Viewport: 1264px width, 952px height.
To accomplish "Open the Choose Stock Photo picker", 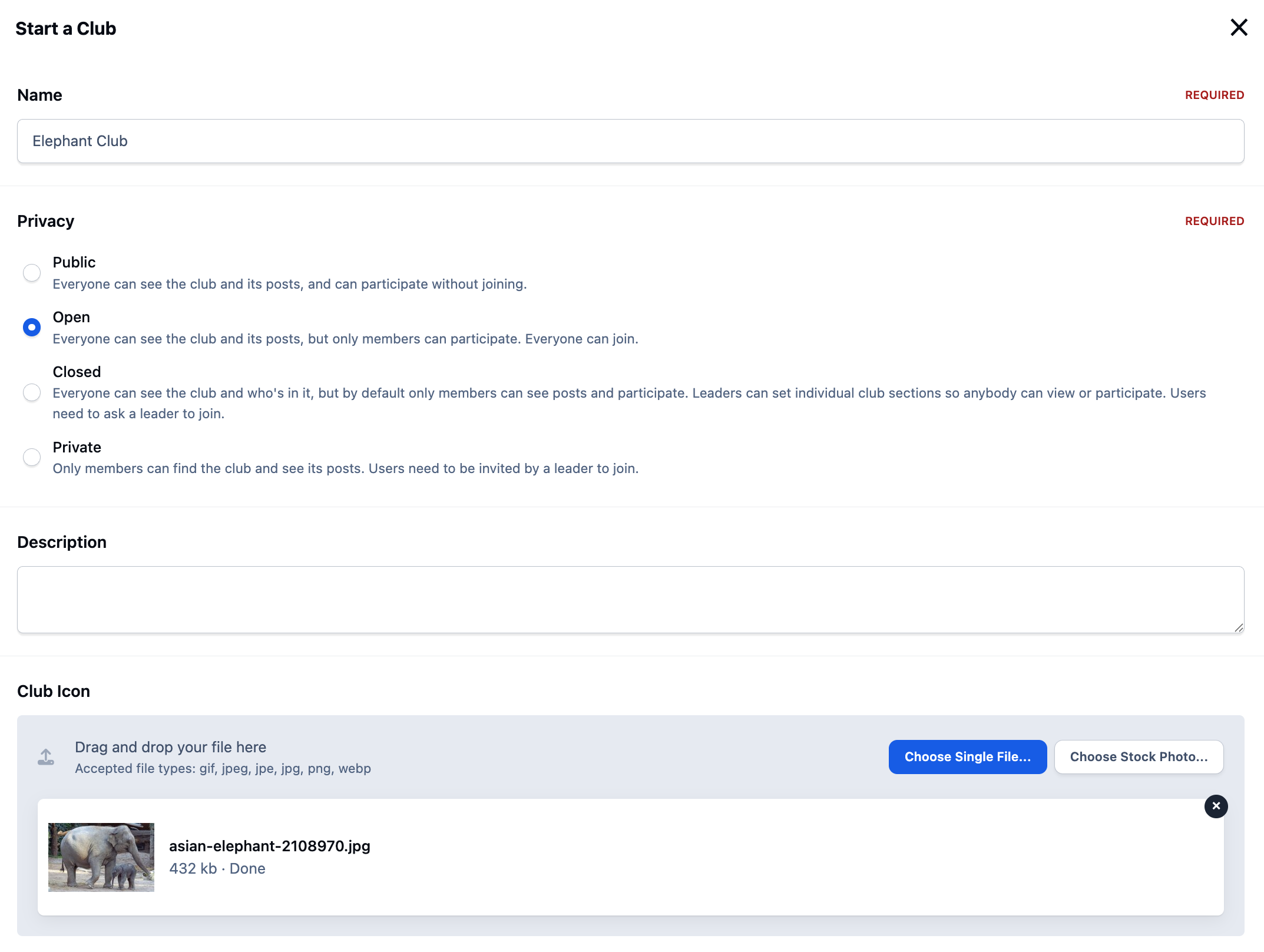I will (x=1139, y=757).
